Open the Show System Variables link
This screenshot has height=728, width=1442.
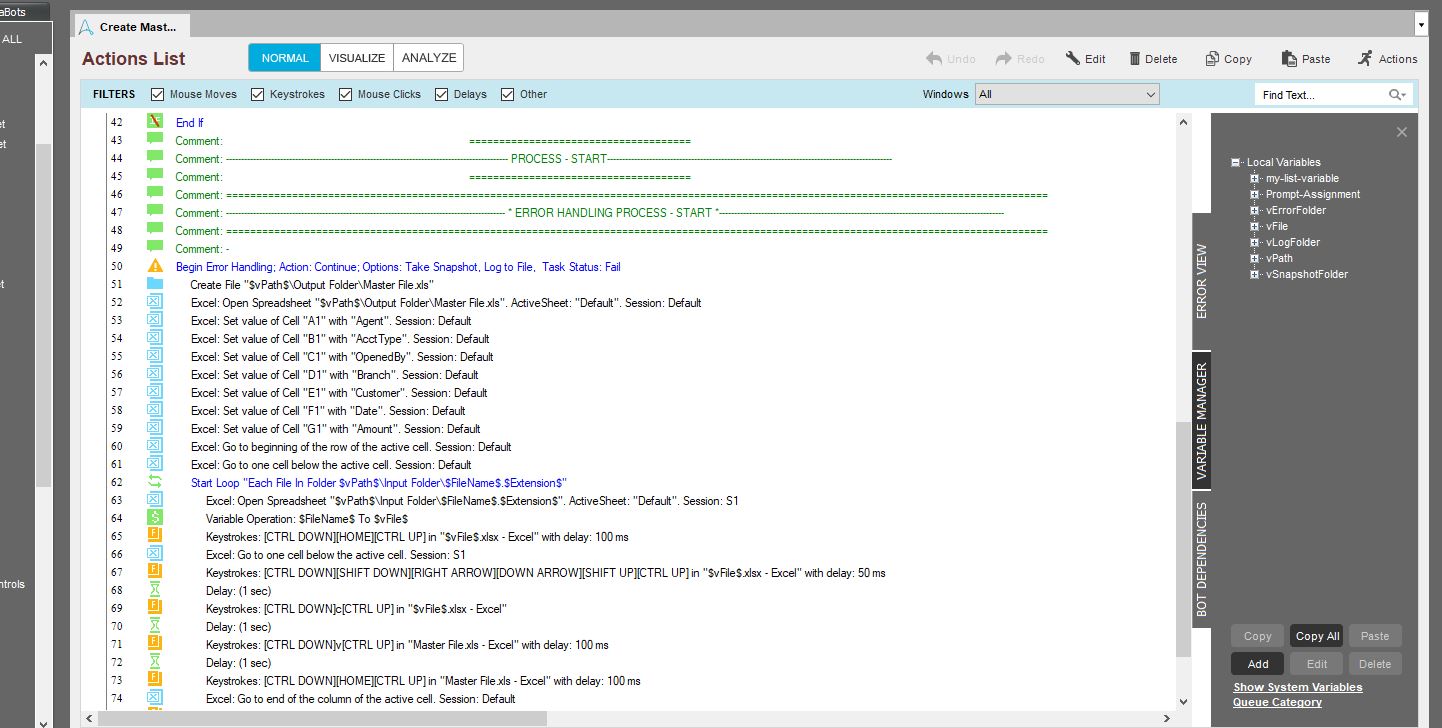[1297, 687]
